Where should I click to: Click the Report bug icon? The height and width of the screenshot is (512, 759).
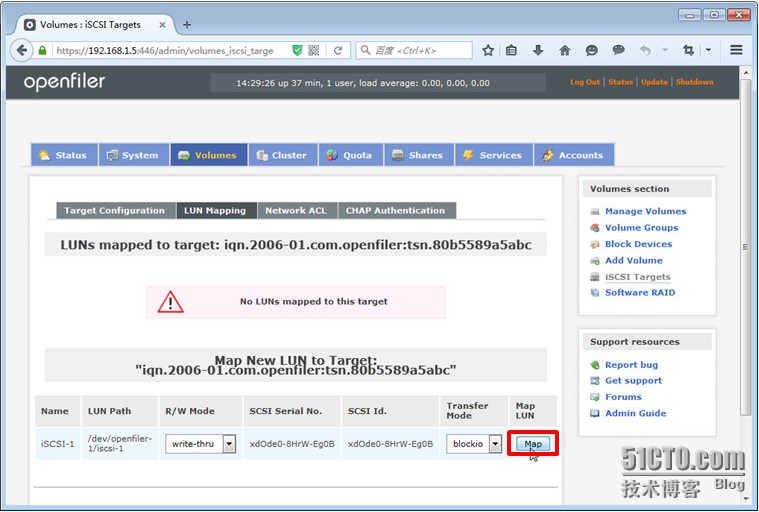[x=595, y=365]
